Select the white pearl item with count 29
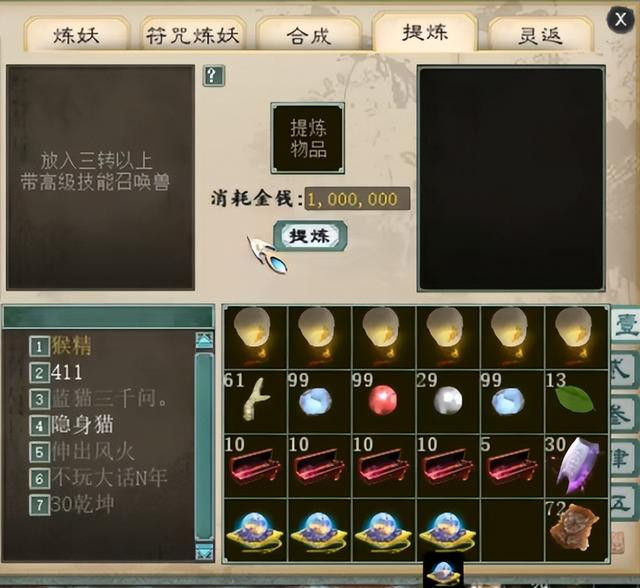The width and height of the screenshot is (640, 588). tap(448, 402)
